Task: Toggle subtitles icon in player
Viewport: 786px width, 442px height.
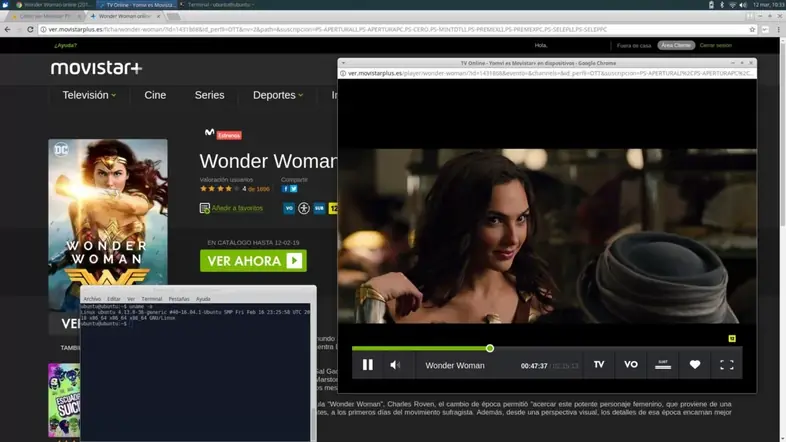Action: tap(663, 364)
